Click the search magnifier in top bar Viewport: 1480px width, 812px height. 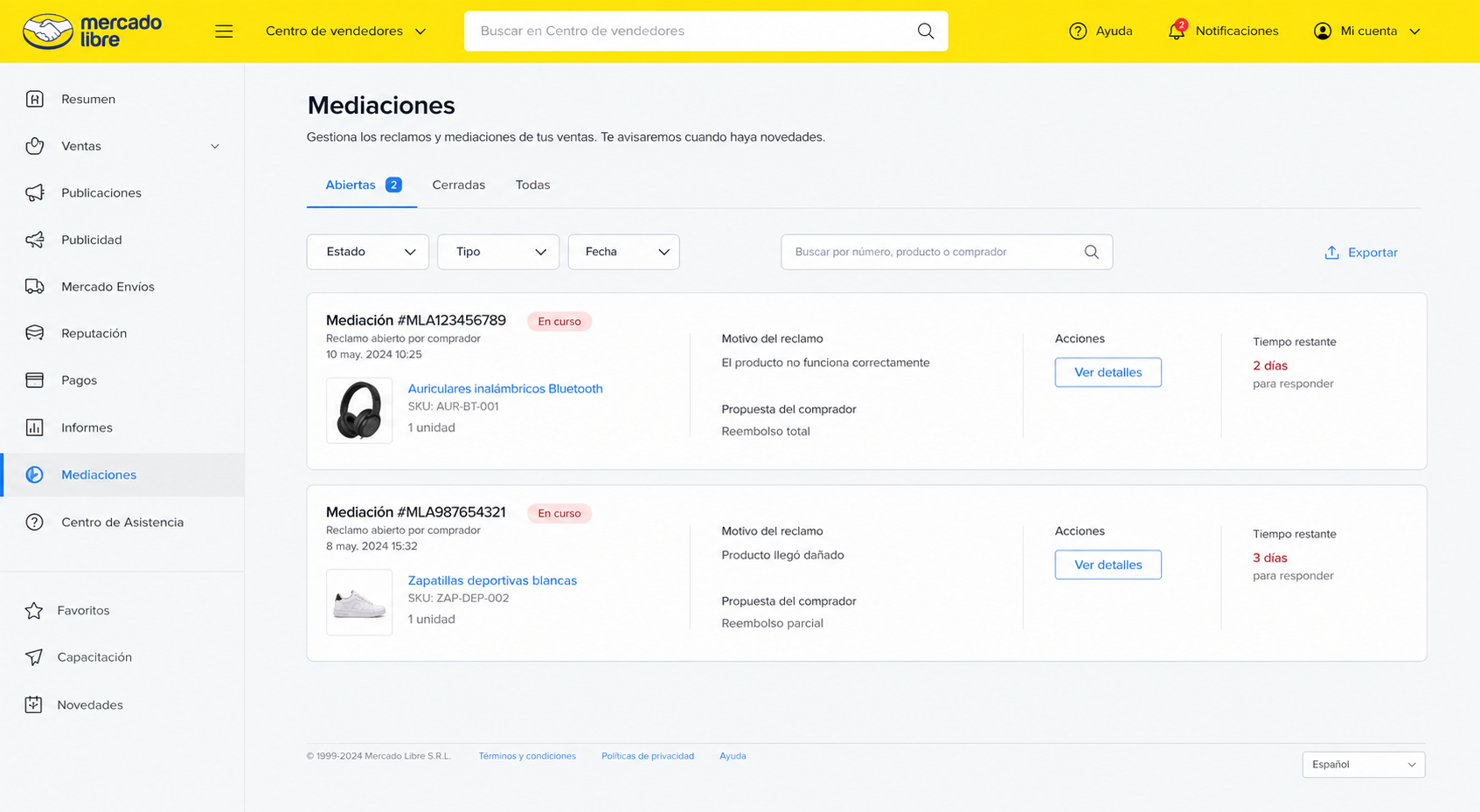926,31
